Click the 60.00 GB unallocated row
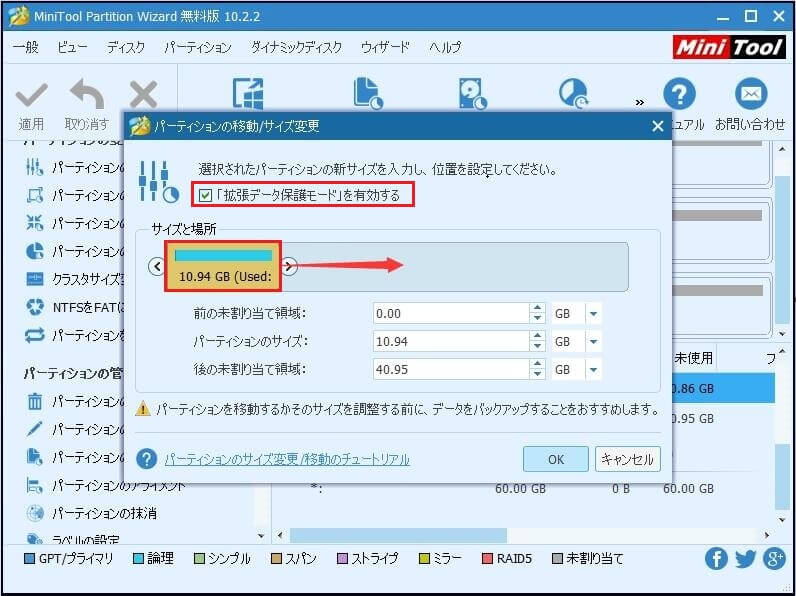Screen dimensions: 796x596 click(523, 488)
